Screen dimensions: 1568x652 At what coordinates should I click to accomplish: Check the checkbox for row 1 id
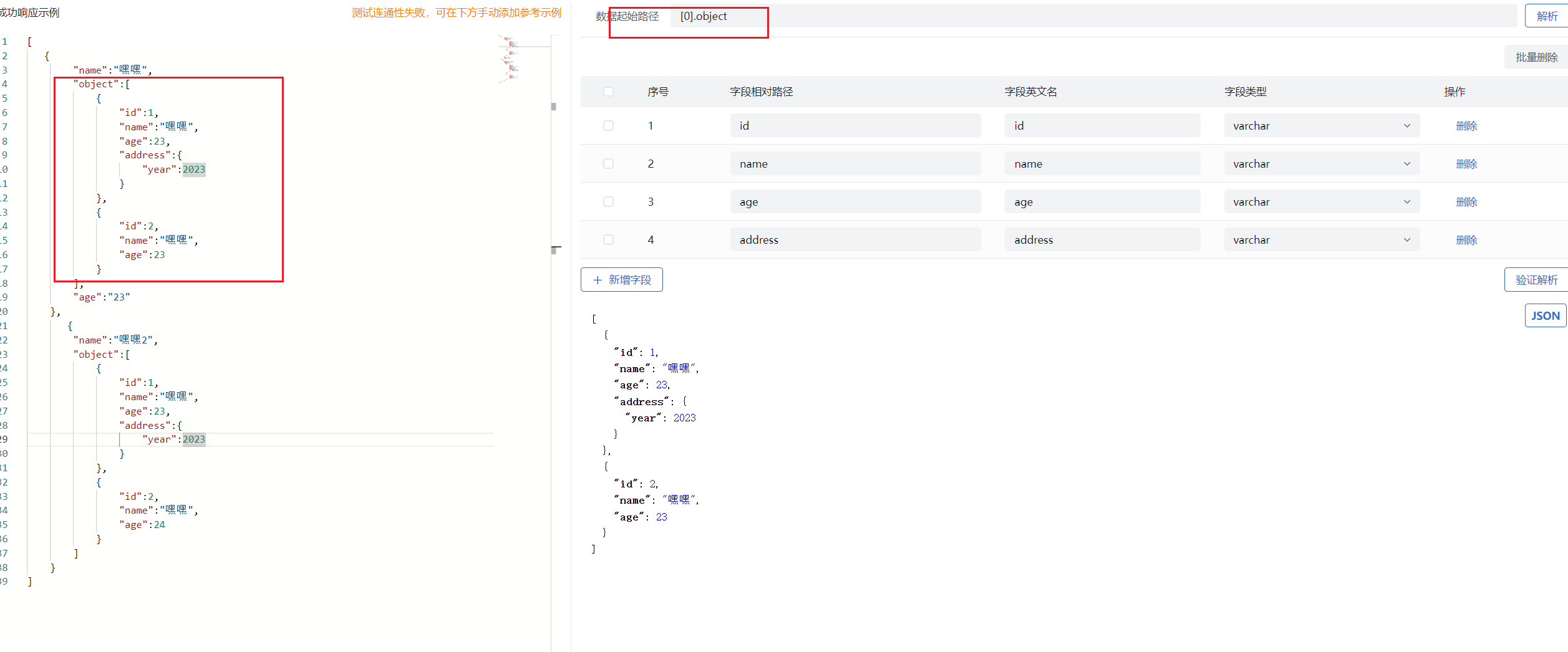point(608,125)
